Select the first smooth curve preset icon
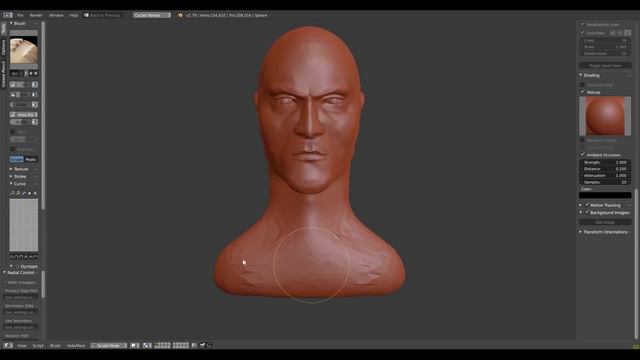Viewport: 640px width, 360px height. click(12, 257)
